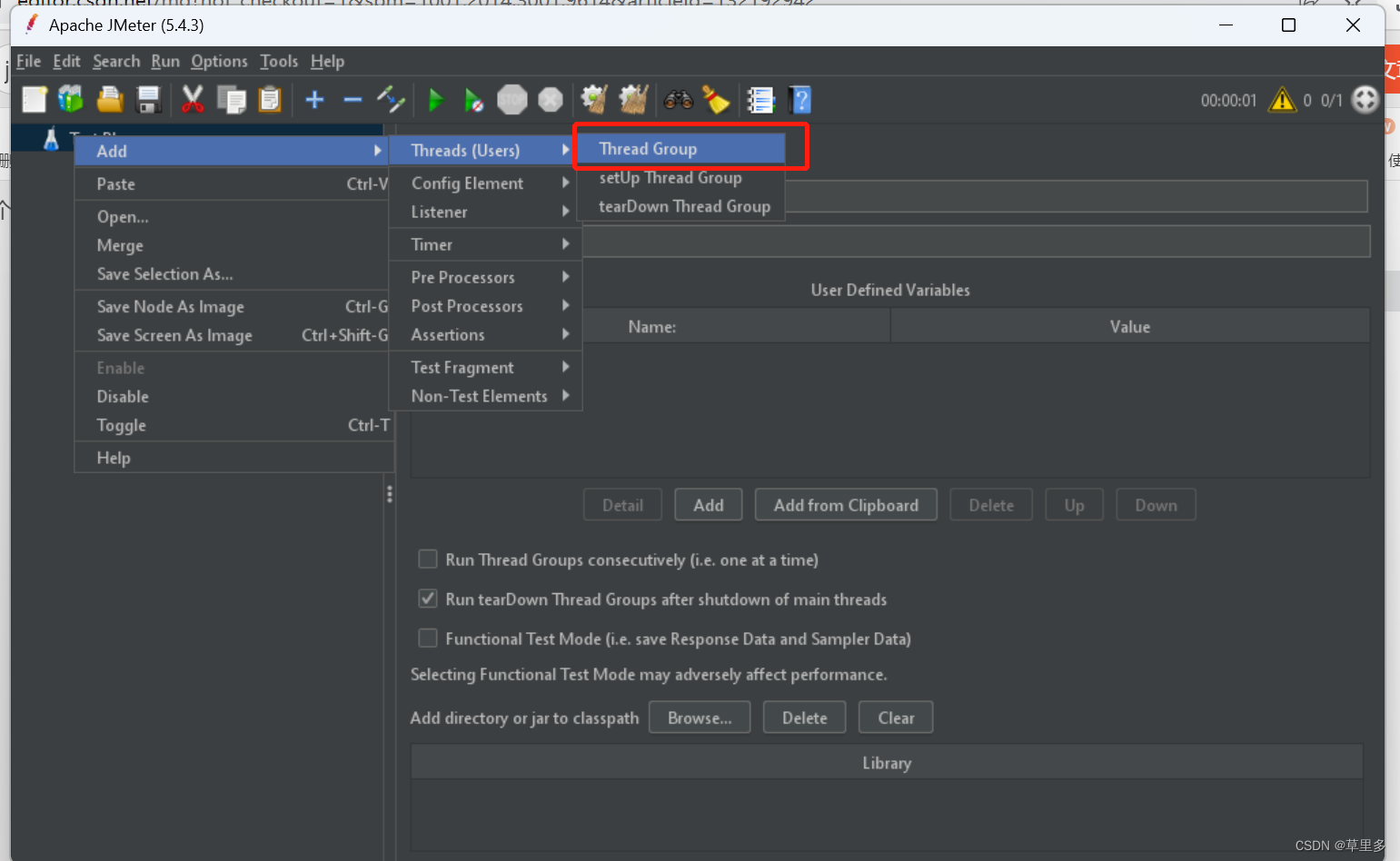Click the Clear All results icon
Screen dimensions: 1400x861
pos(633,99)
